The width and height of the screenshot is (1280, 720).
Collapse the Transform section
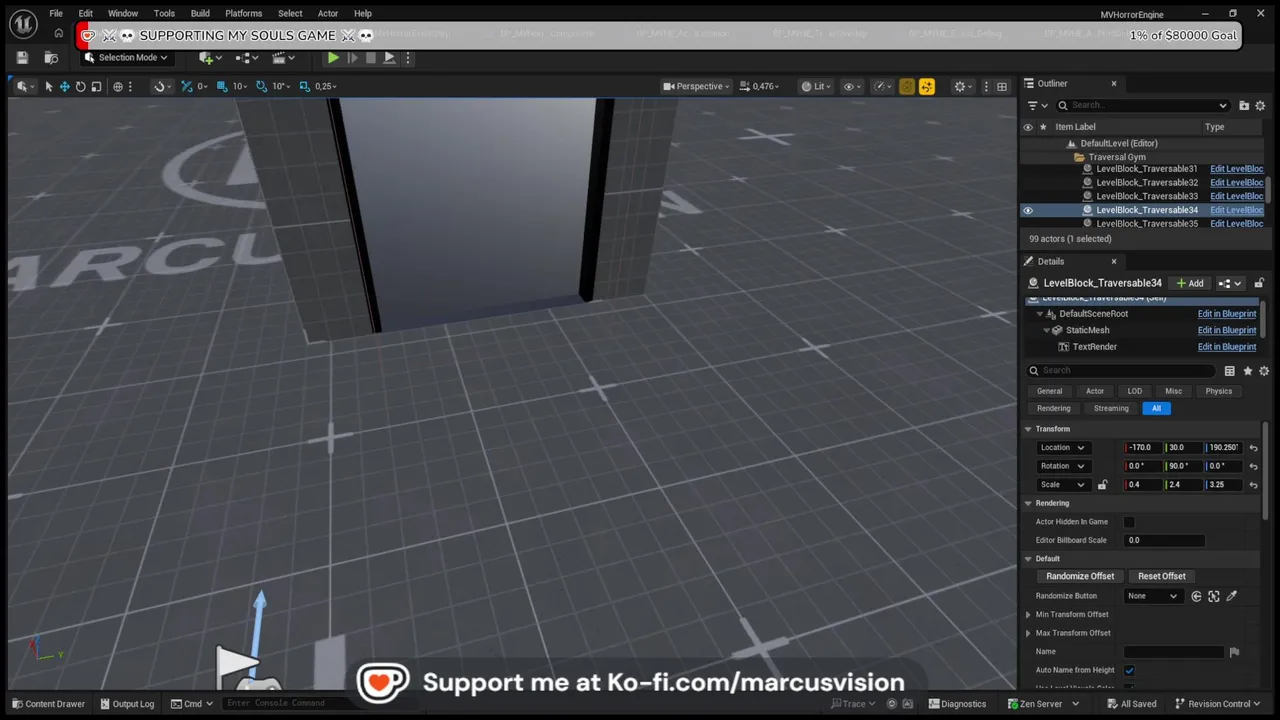pos(1028,429)
